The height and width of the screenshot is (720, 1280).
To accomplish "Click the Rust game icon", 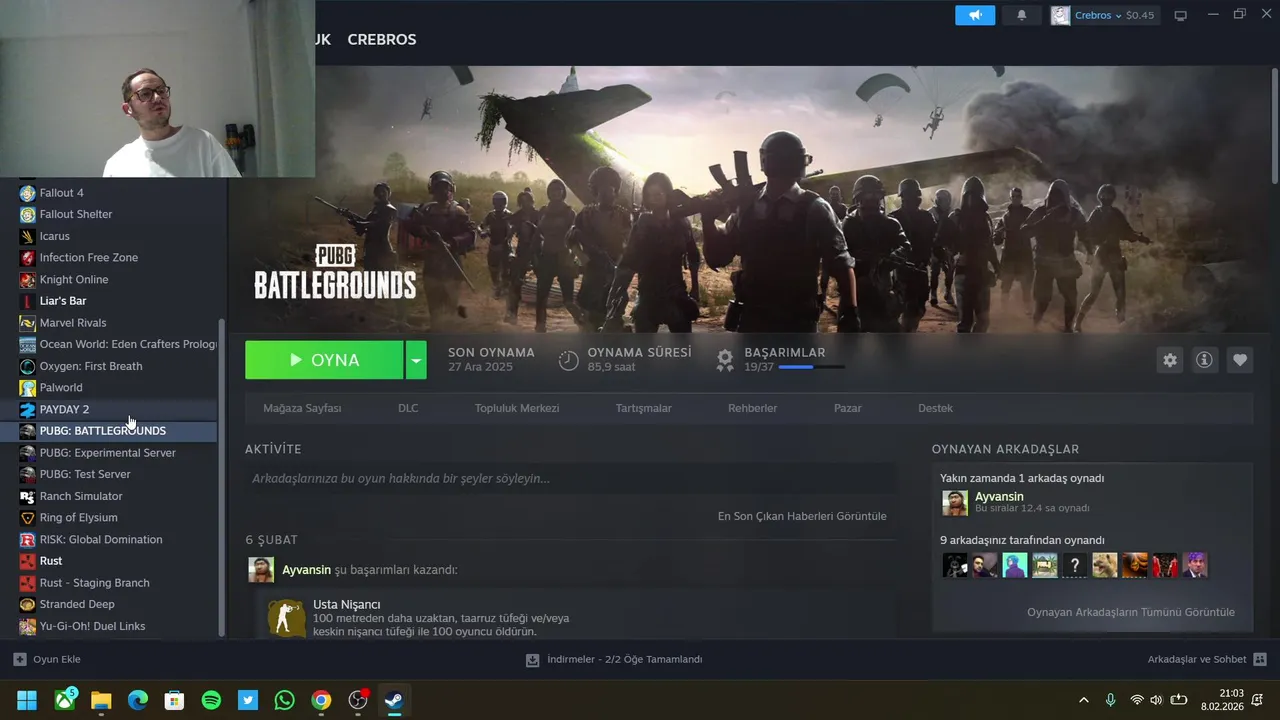I will point(28,561).
